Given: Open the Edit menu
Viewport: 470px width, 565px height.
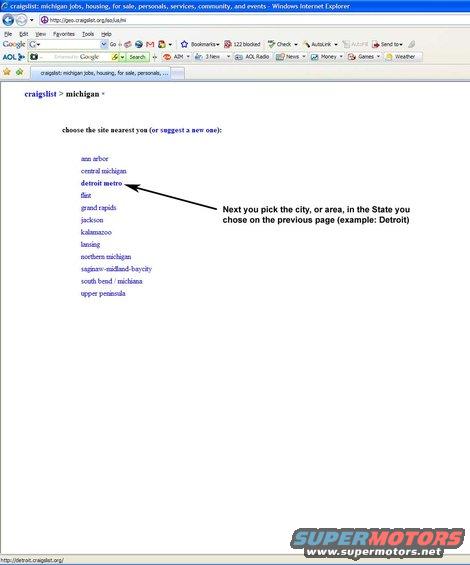Looking at the screenshot, I should pyautogui.click(x=23, y=34).
